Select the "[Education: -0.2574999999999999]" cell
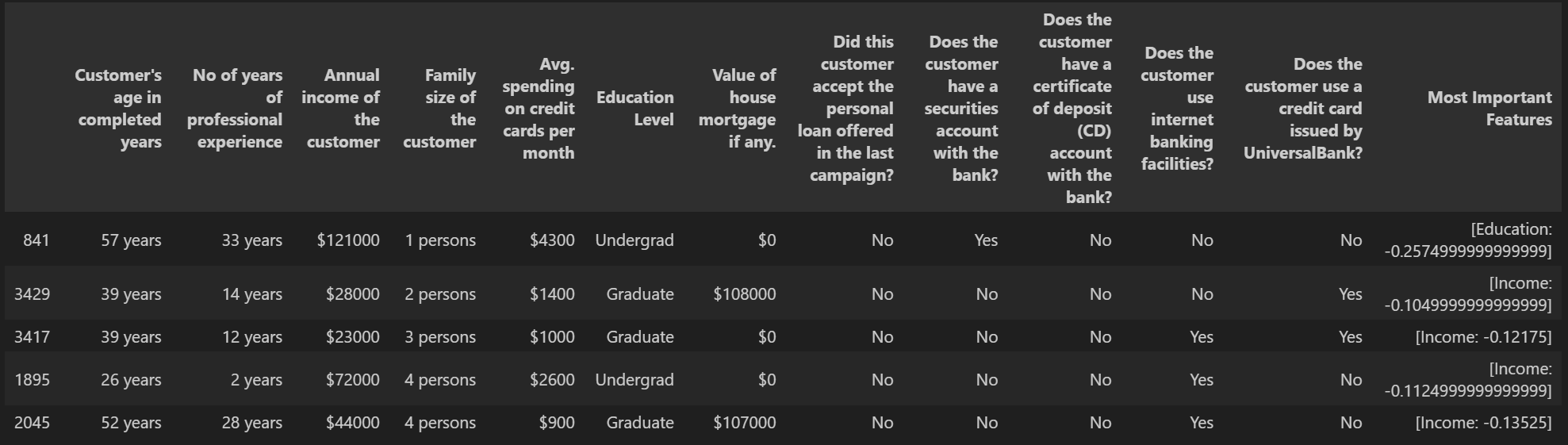The height and width of the screenshot is (445, 1568). (x=1468, y=240)
